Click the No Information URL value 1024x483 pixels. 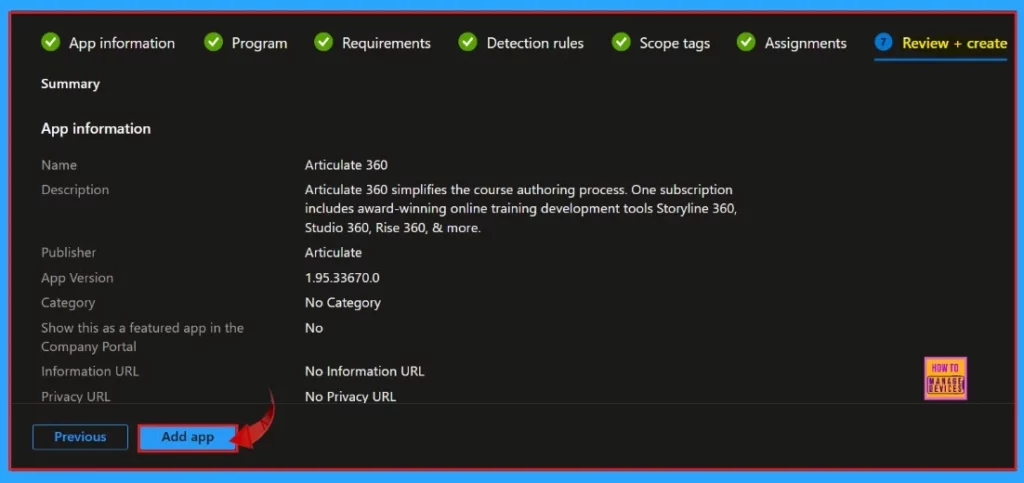364,371
